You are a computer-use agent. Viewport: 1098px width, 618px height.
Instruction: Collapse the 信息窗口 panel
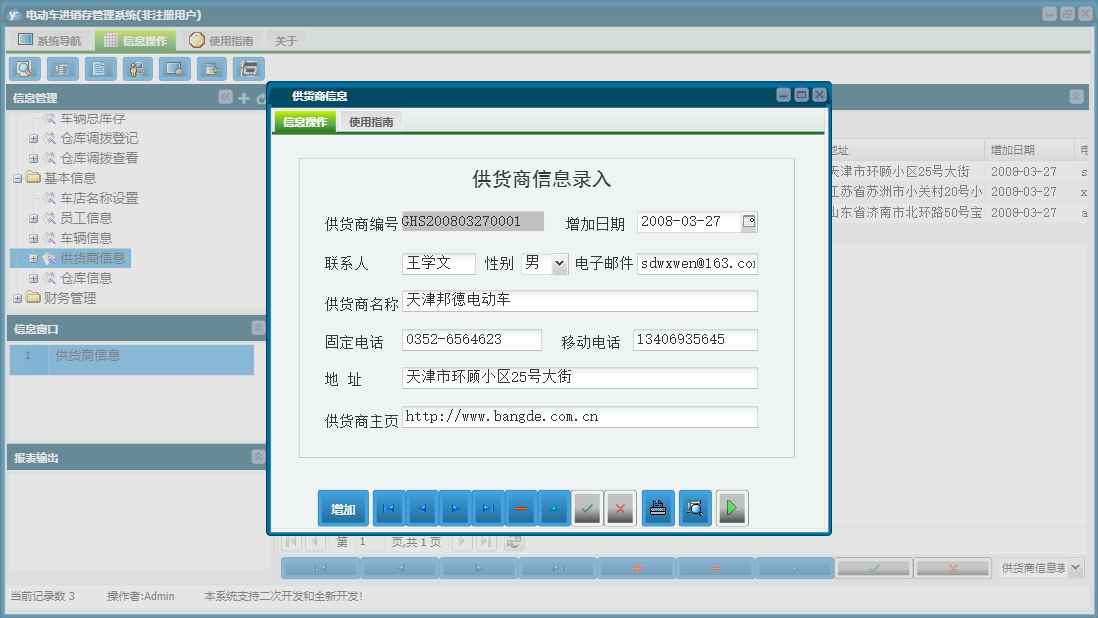258,328
